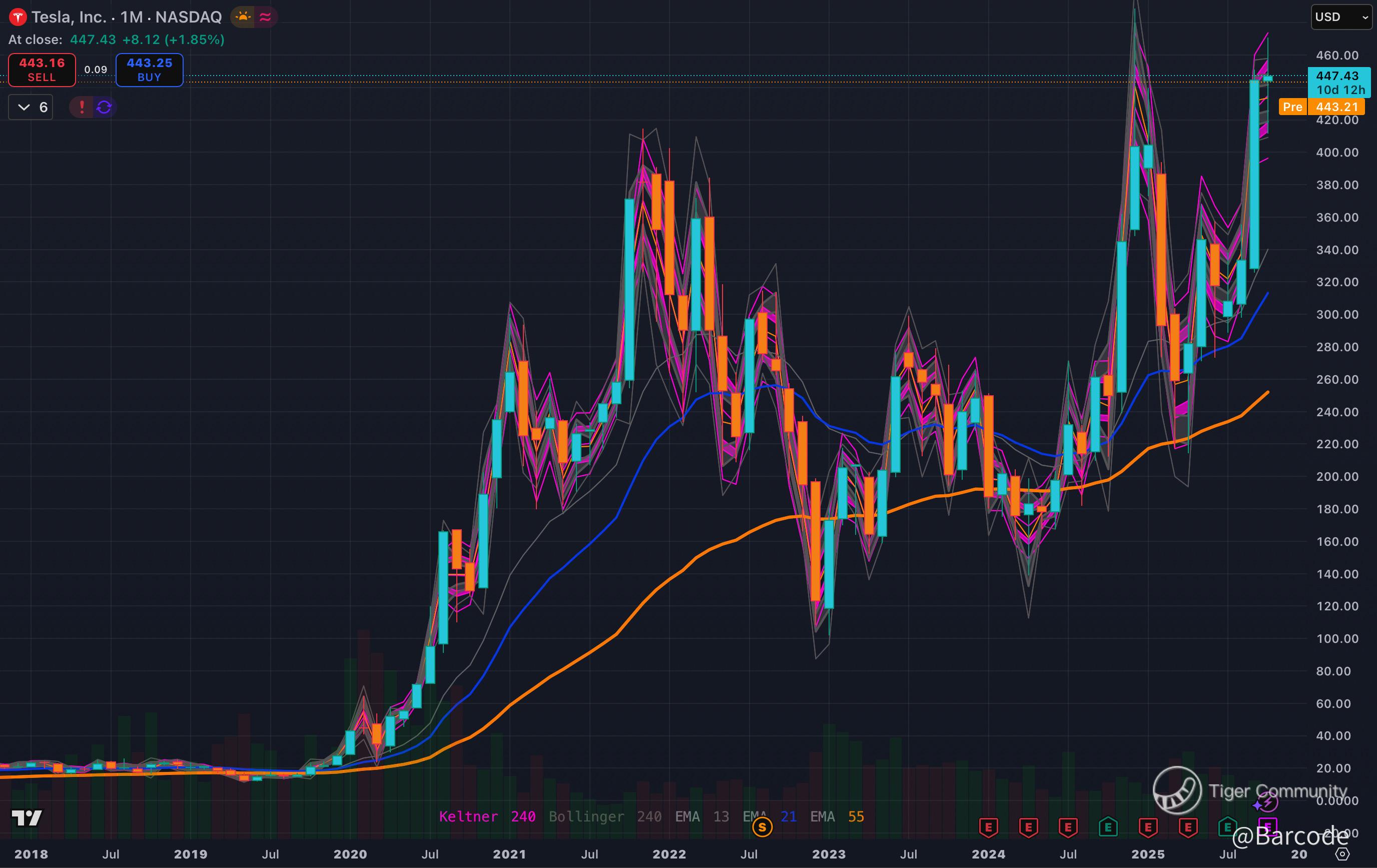Click the Tesla, Inc. symbol title
1377x868 pixels.
pos(69,17)
